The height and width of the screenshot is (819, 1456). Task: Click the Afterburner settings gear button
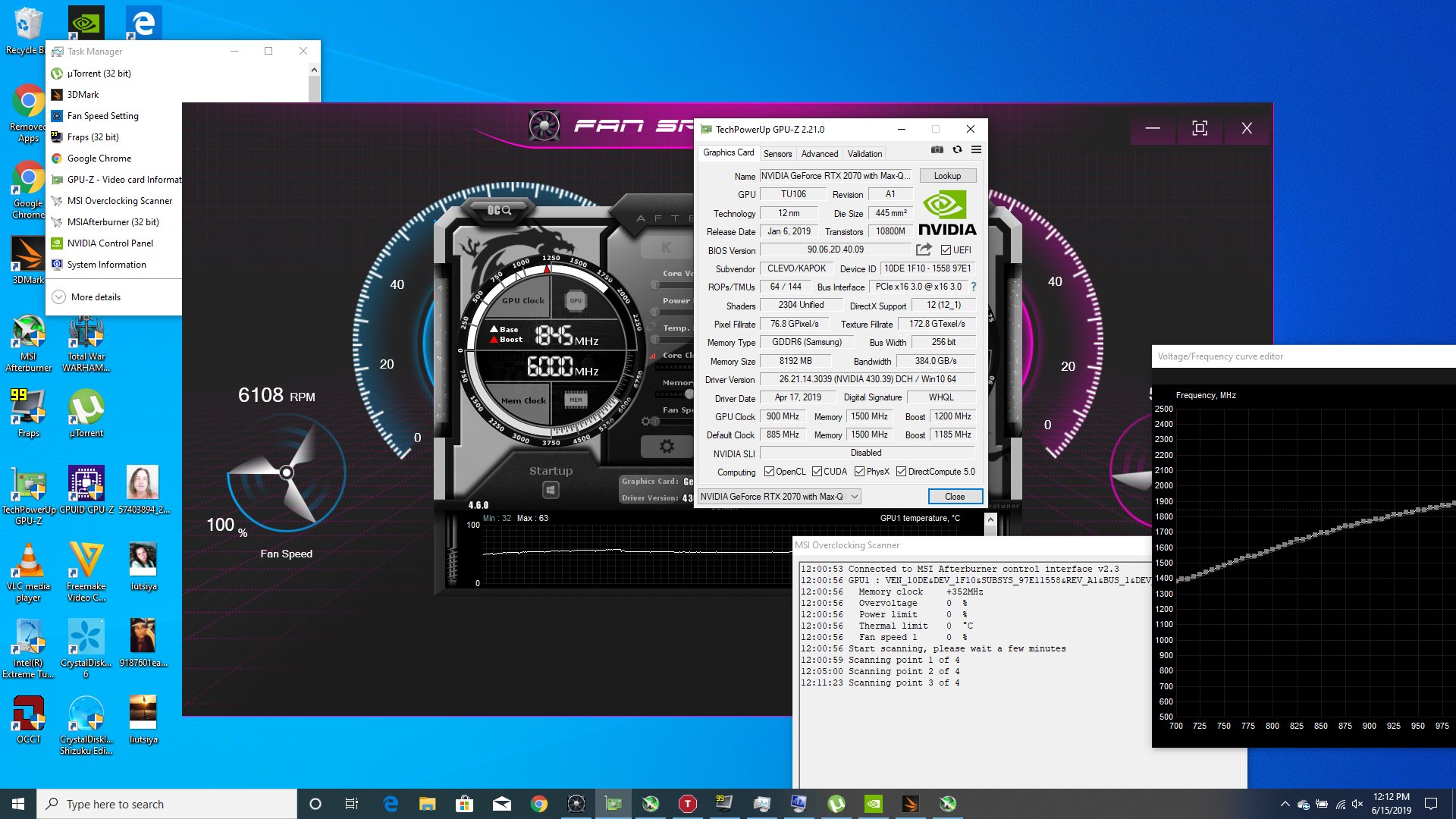(667, 447)
